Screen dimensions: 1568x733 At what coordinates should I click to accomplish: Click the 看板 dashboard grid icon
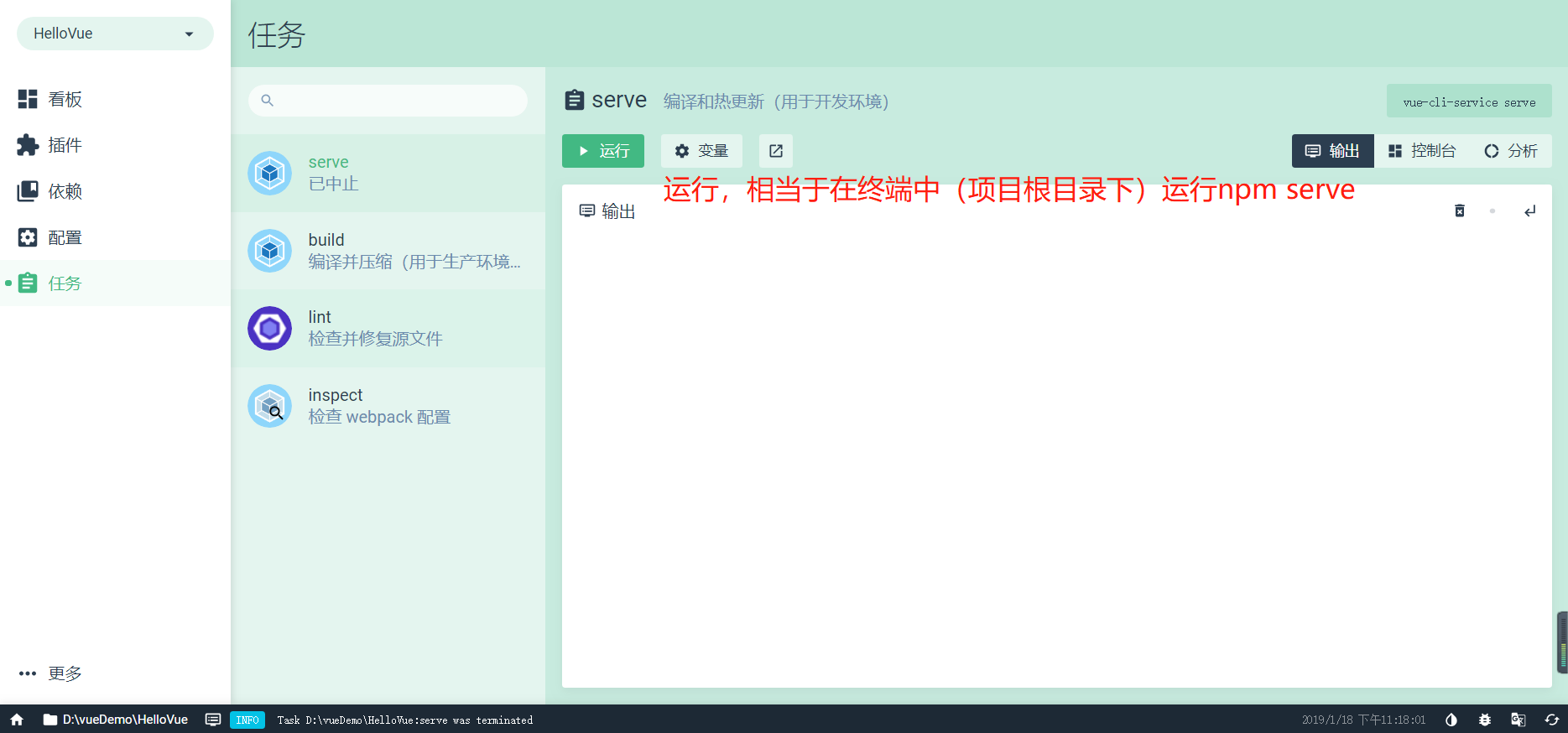click(x=28, y=99)
